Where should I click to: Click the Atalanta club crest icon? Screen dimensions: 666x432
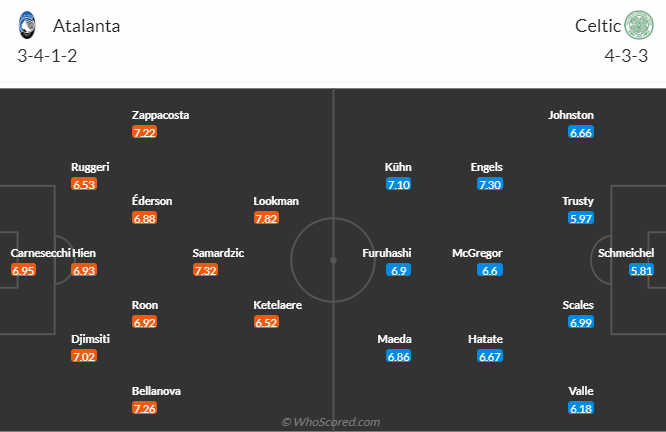pyautogui.click(x=29, y=24)
